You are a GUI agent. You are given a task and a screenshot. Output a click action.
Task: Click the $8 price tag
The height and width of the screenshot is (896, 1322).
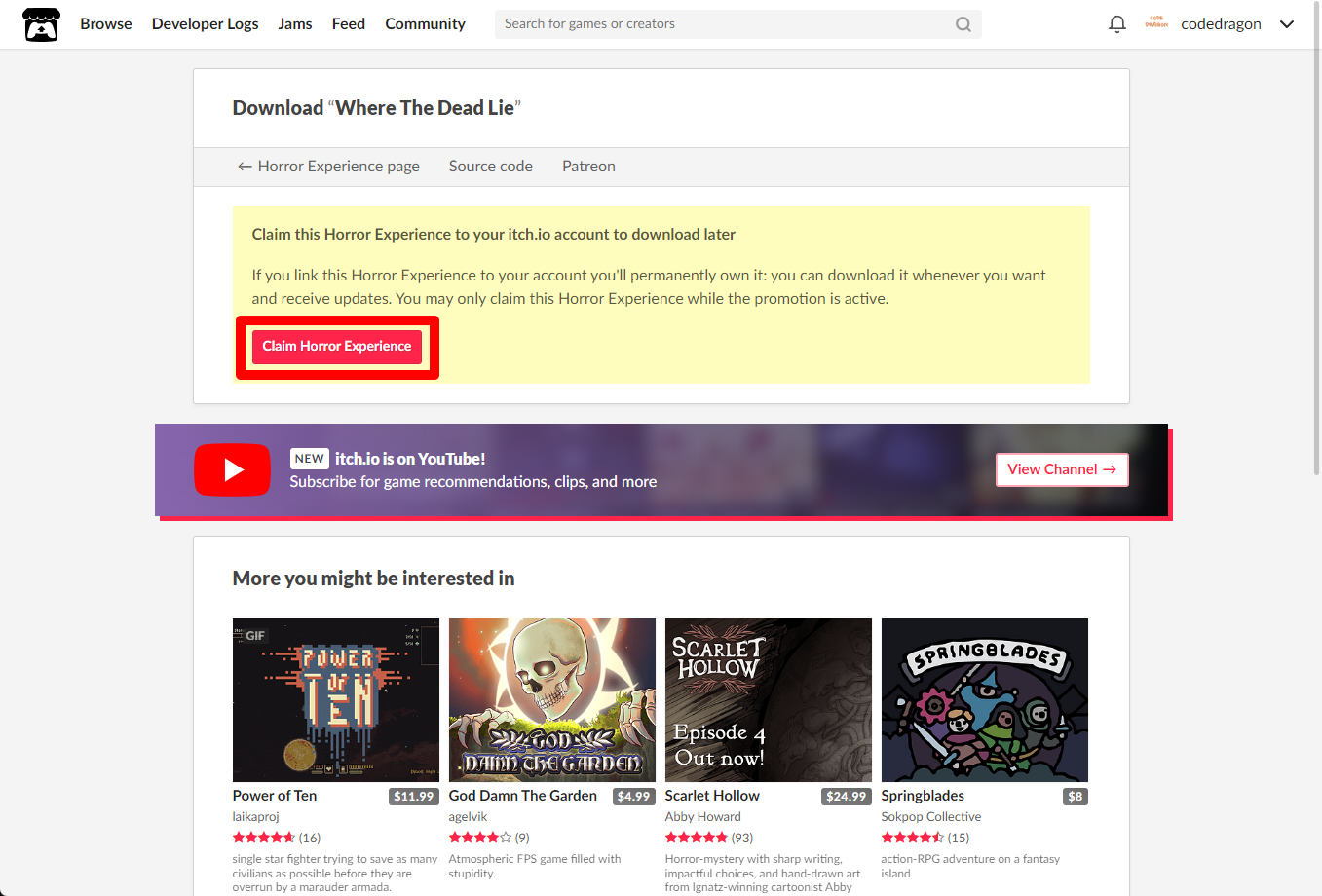pyautogui.click(x=1076, y=797)
